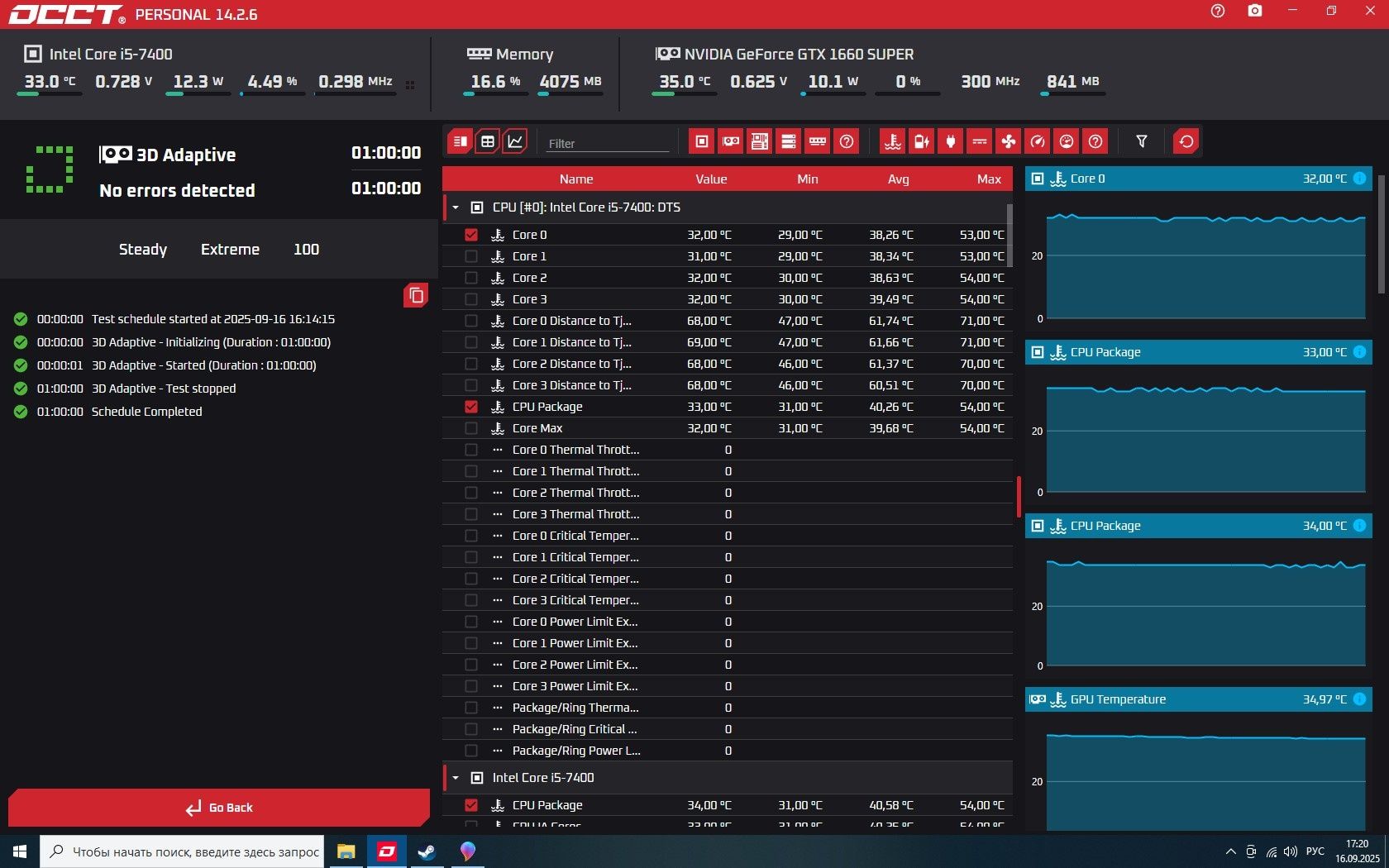Screen dimensions: 1389x868
Task: Click the taskbar search box
Action: [x=183, y=851]
